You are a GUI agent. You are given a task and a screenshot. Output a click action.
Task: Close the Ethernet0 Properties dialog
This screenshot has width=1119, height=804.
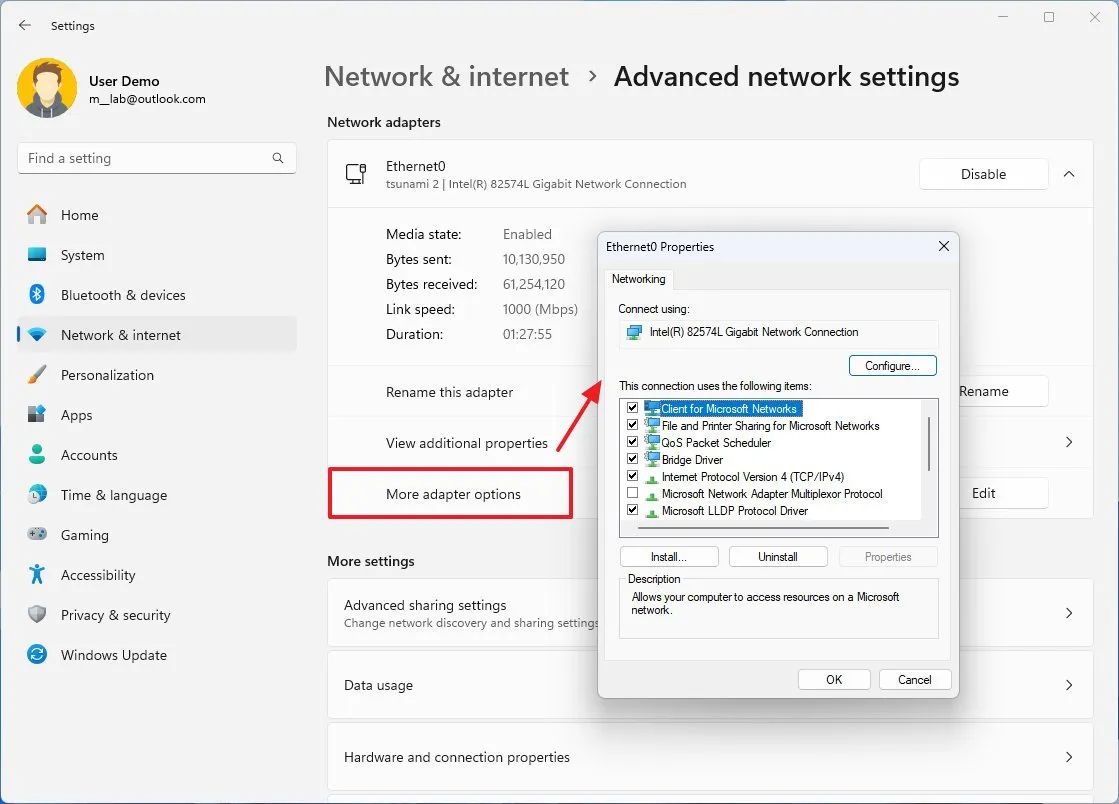tap(943, 246)
